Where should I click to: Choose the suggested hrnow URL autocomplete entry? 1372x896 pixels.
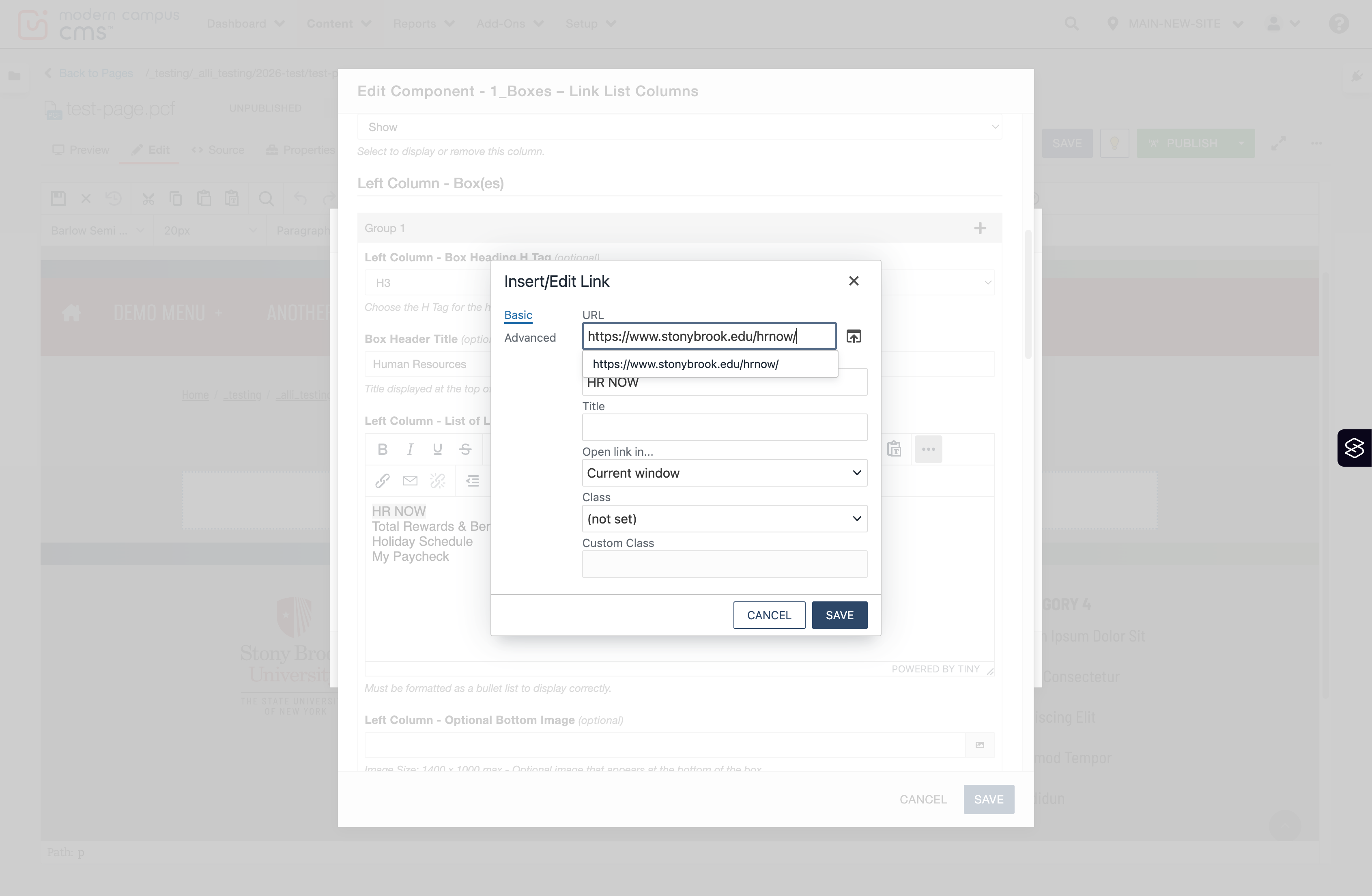click(x=710, y=364)
